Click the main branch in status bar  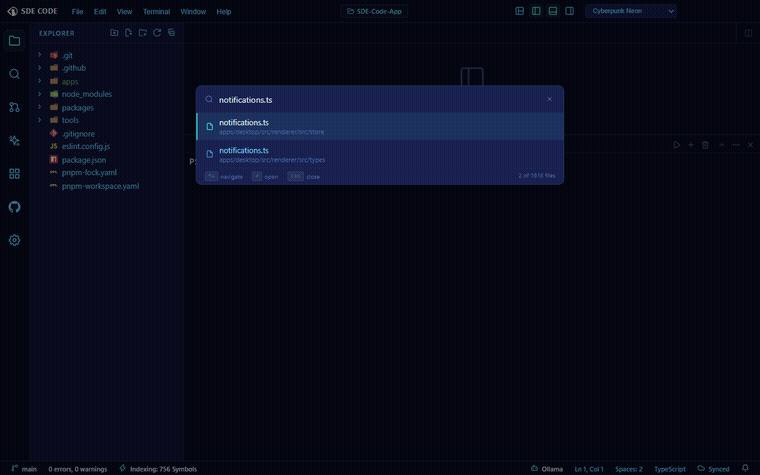(24, 469)
